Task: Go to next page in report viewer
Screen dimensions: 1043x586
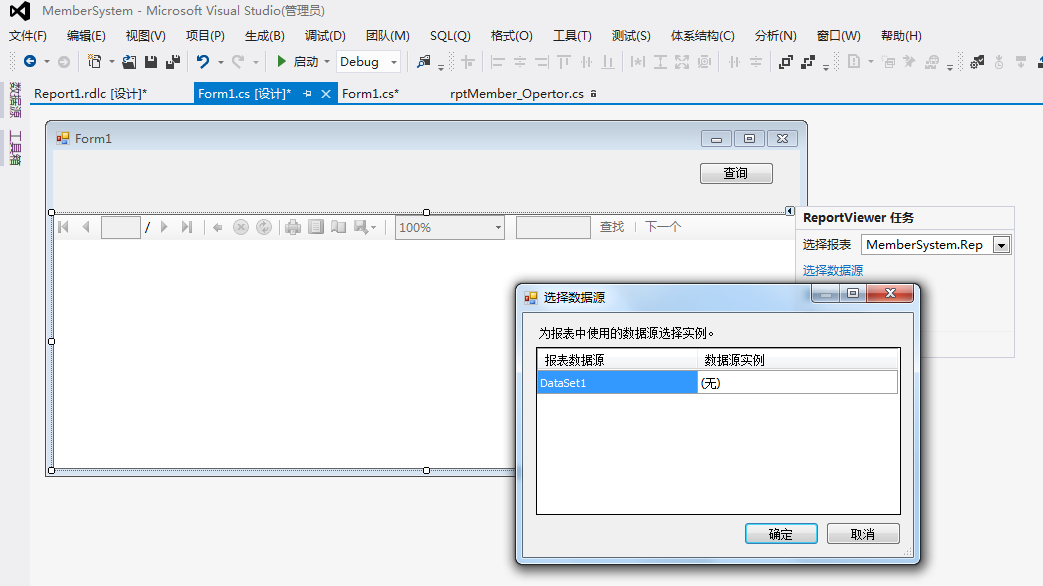Action: point(164,227)
